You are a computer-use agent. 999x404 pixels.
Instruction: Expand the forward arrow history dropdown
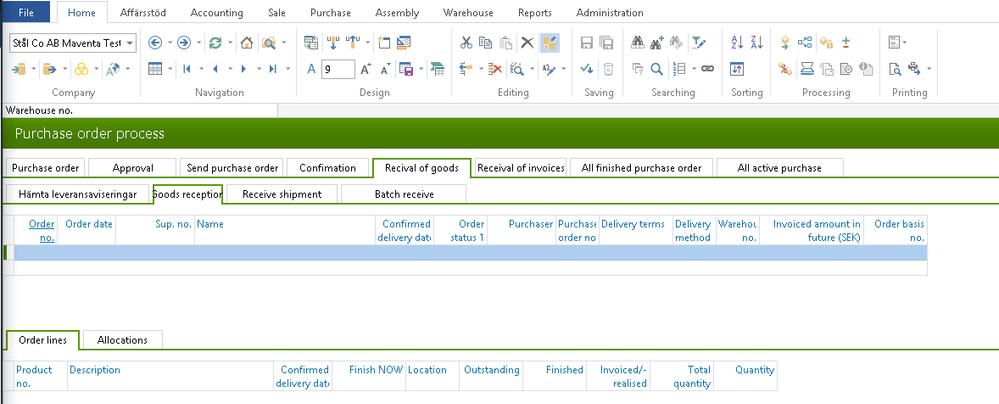[x=199, y=43]
